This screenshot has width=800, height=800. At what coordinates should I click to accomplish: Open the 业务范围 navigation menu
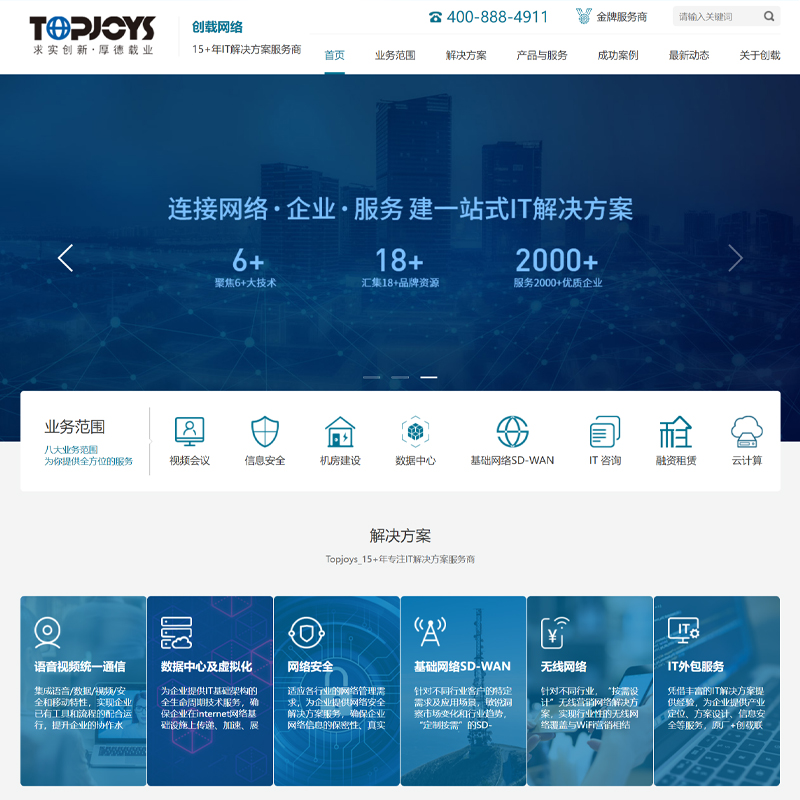(x=395, y=55)
